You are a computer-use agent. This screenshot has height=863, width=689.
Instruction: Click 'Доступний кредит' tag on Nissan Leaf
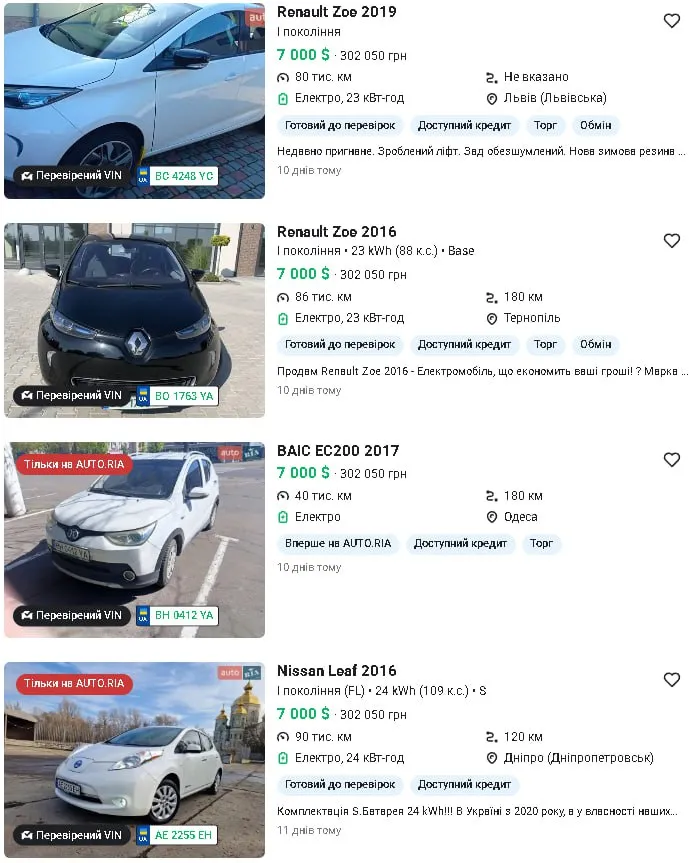point(464,785)
